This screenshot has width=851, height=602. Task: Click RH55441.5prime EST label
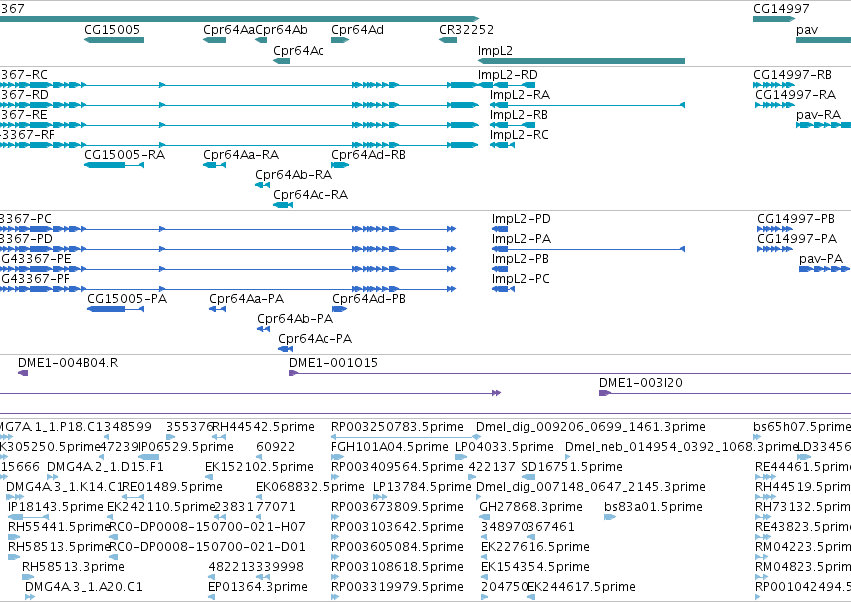tap(59, 527)
